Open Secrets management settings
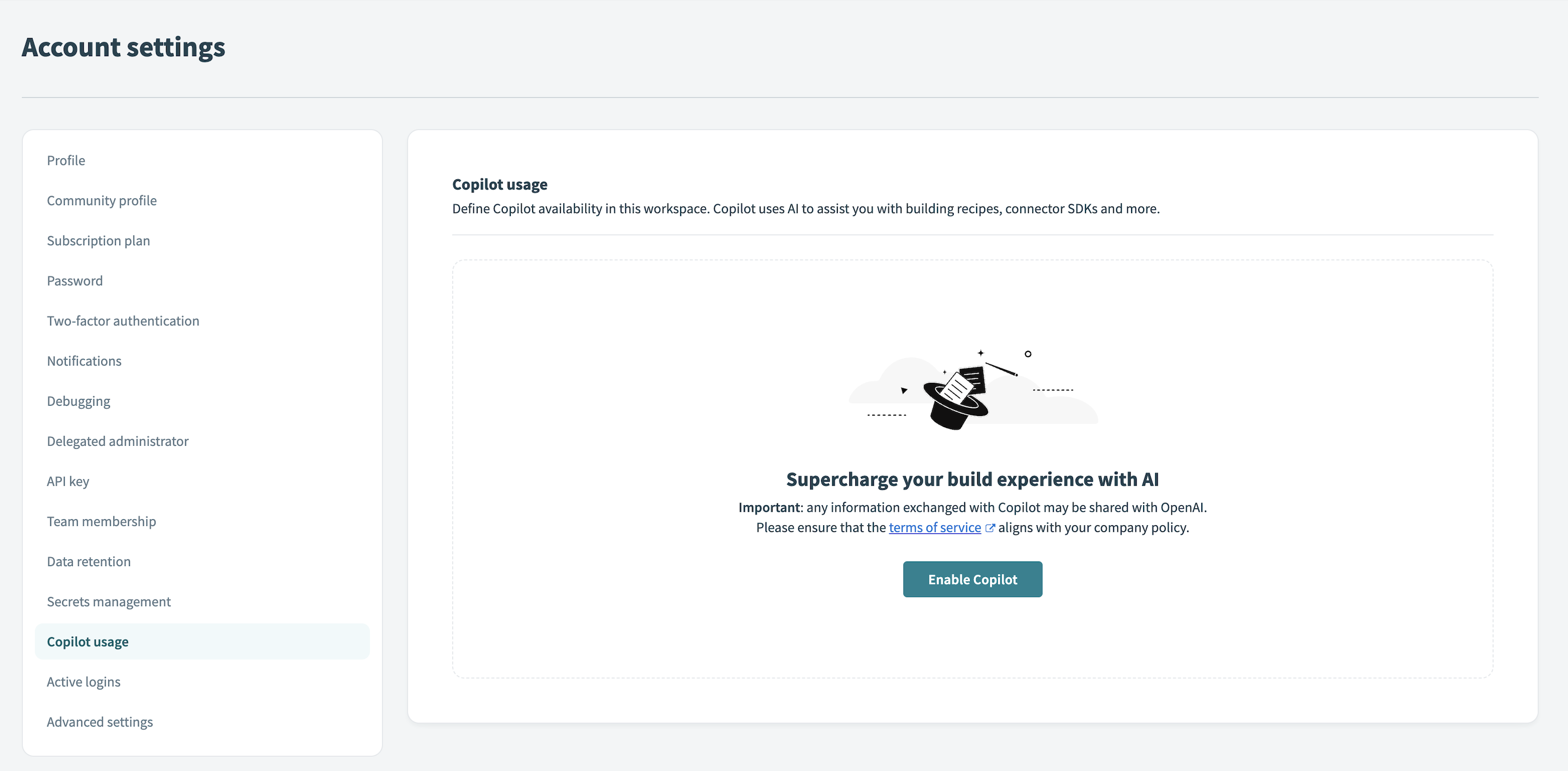 click(x=109, y=601)
